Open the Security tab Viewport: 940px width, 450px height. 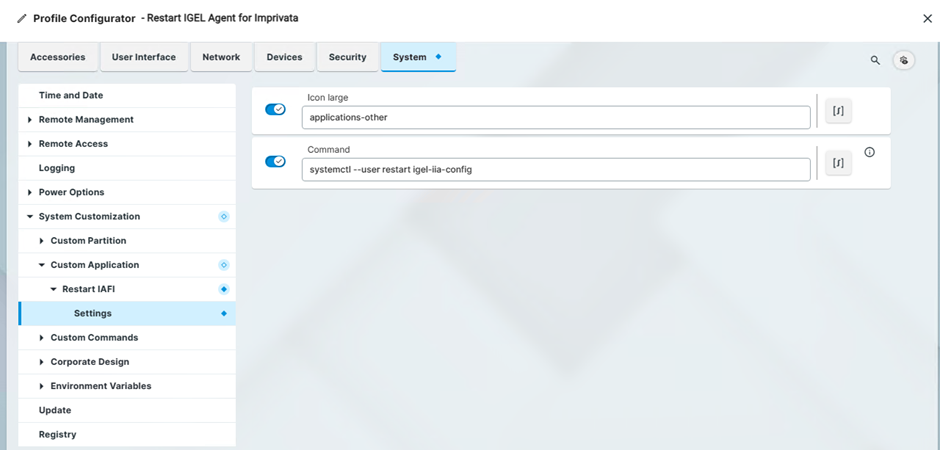click(x=347, y=57)
